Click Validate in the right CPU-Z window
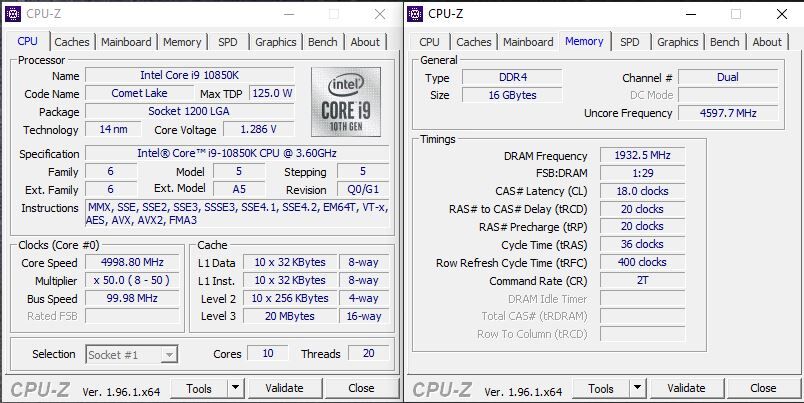804x403 pixels. [686, 388]
